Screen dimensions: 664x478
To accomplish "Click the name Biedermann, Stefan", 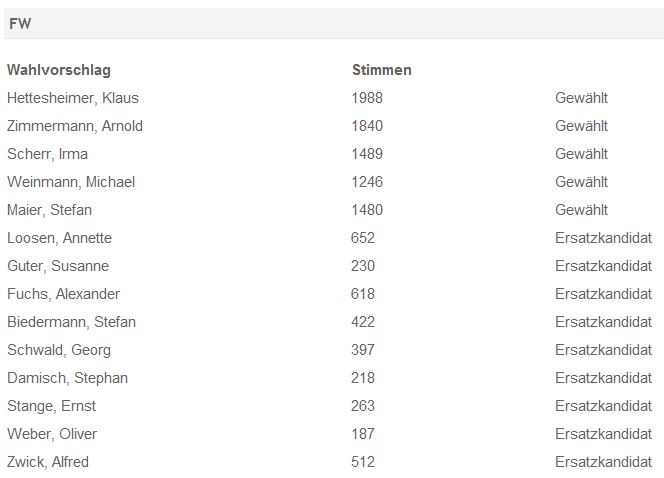I will pos(72,322).
